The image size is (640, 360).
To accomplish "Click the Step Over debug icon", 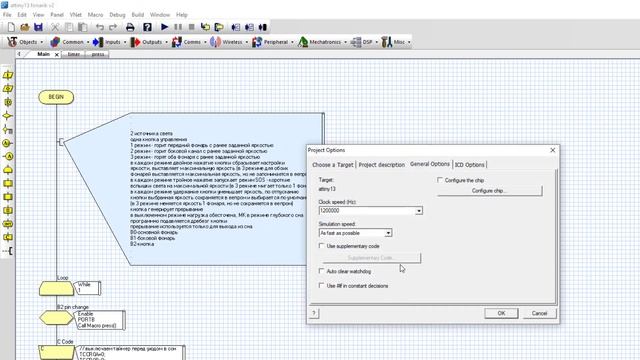I will point(219,27).
